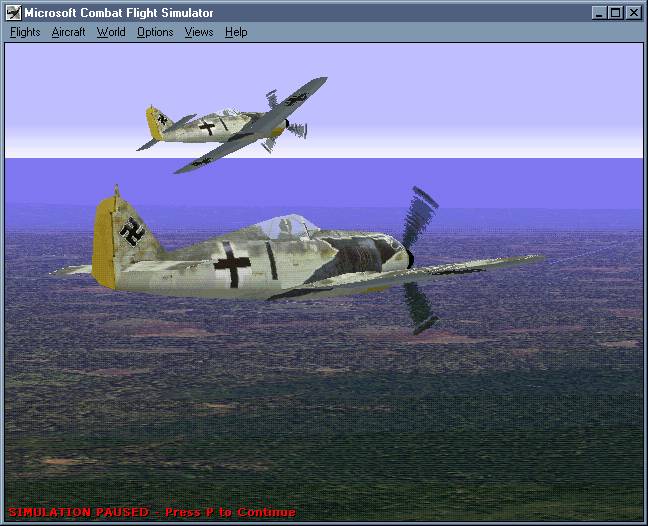
Task: Click the 'Microsoft Combat Flight Simulator' window title
Action: click(x=119, y=13)
